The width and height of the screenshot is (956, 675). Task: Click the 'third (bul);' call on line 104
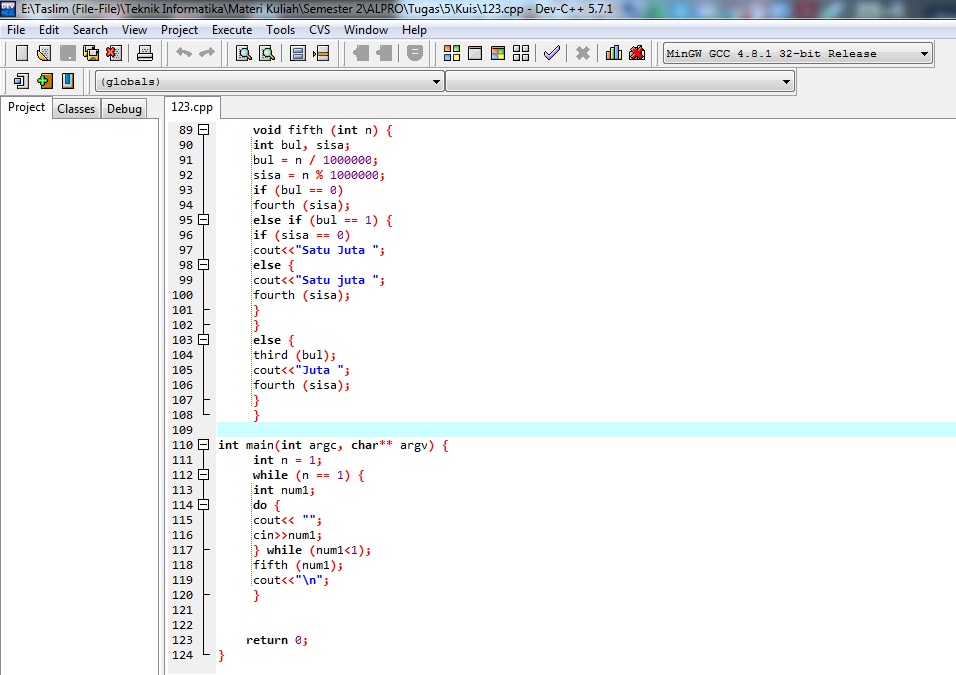(294, 355)
